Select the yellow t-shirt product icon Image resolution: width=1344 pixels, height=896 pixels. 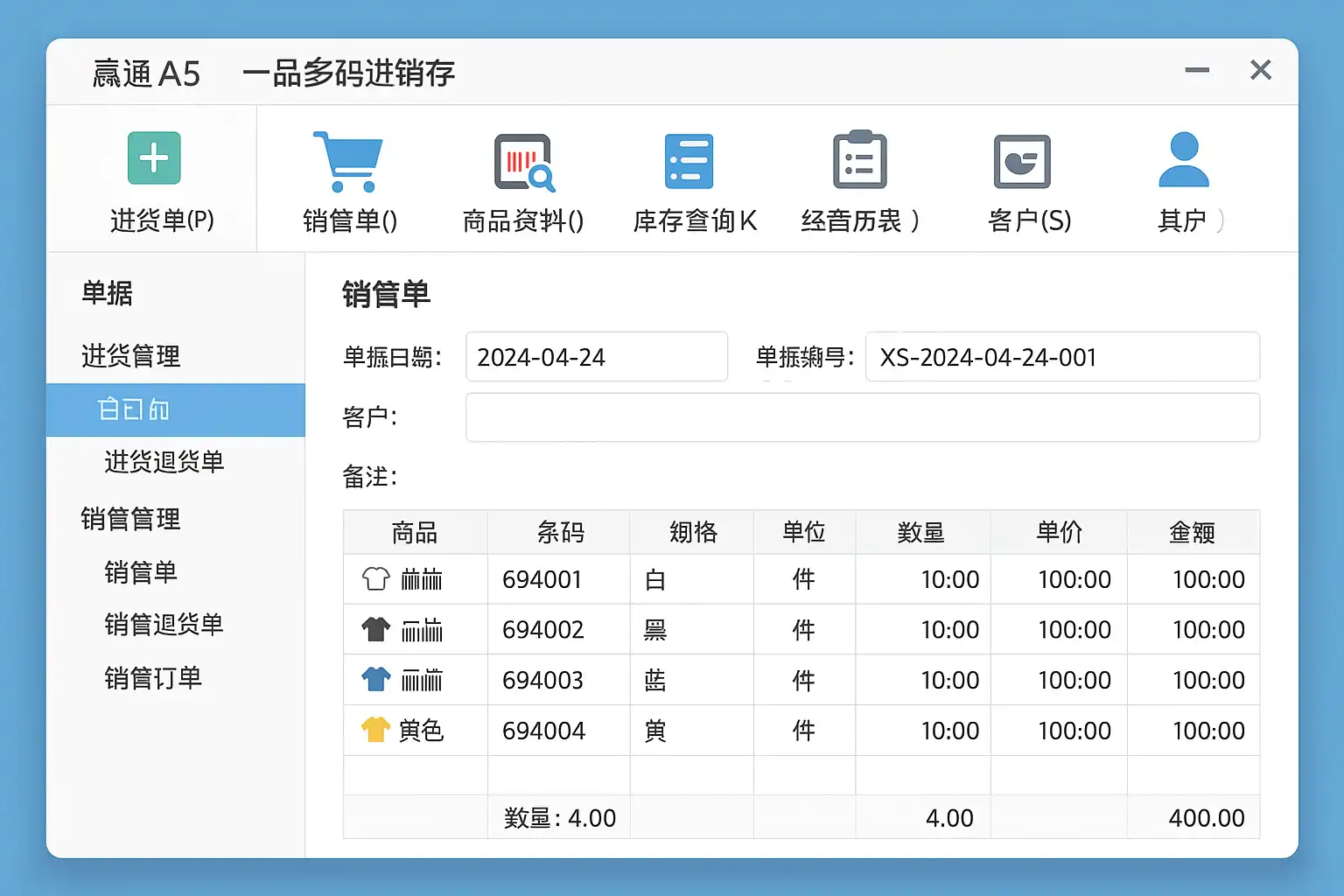(375, 730)
